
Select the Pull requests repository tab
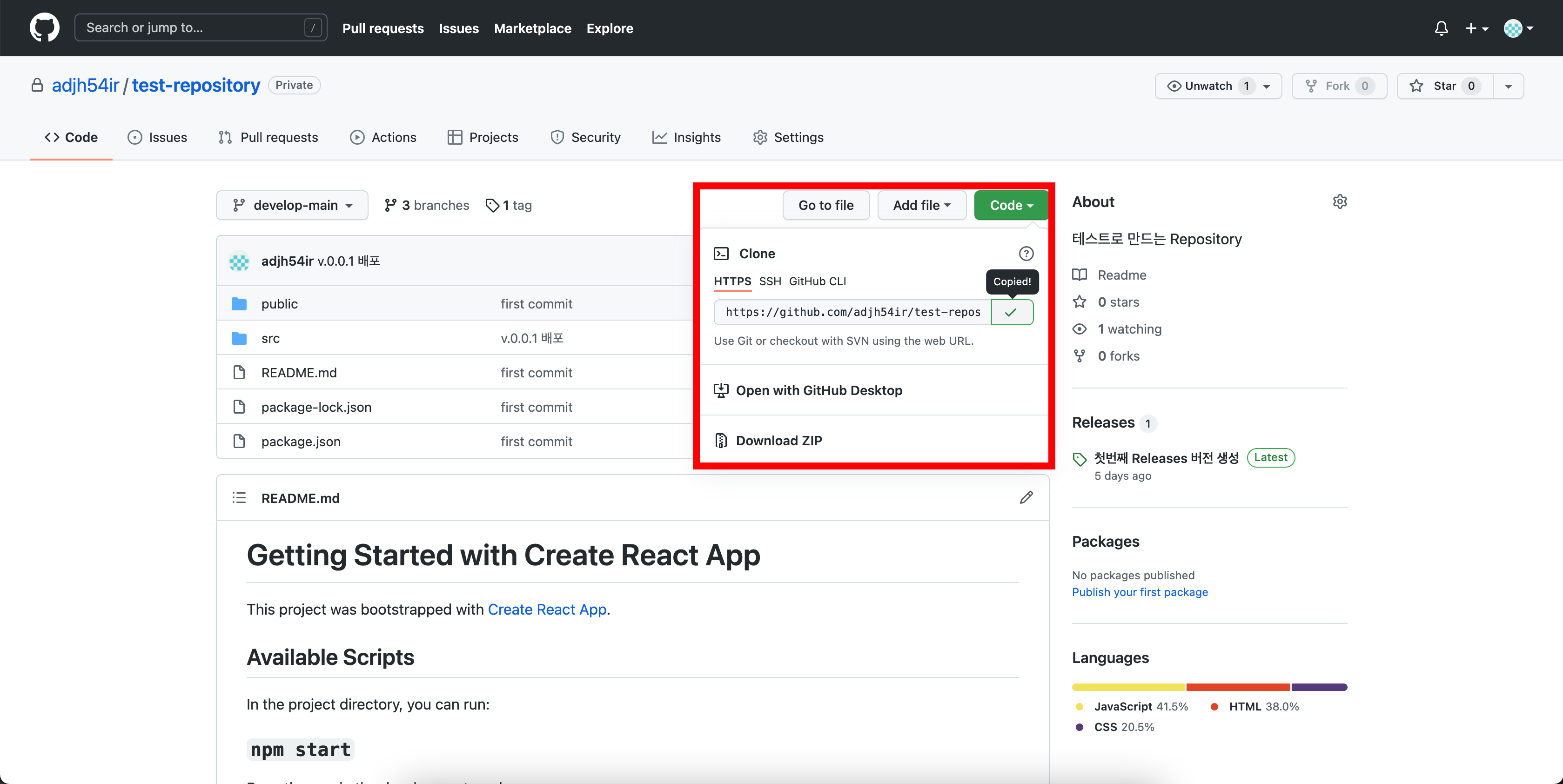click(268, 137)
